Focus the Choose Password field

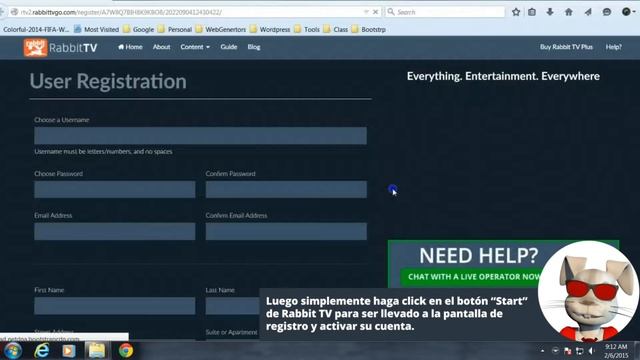click(115, 189)
